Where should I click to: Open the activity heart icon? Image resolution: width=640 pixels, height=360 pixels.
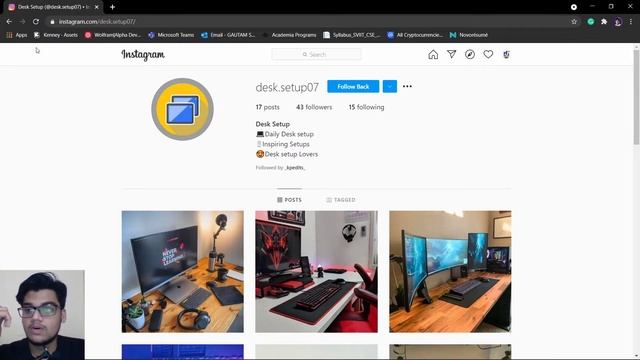(x=488, y=54)
